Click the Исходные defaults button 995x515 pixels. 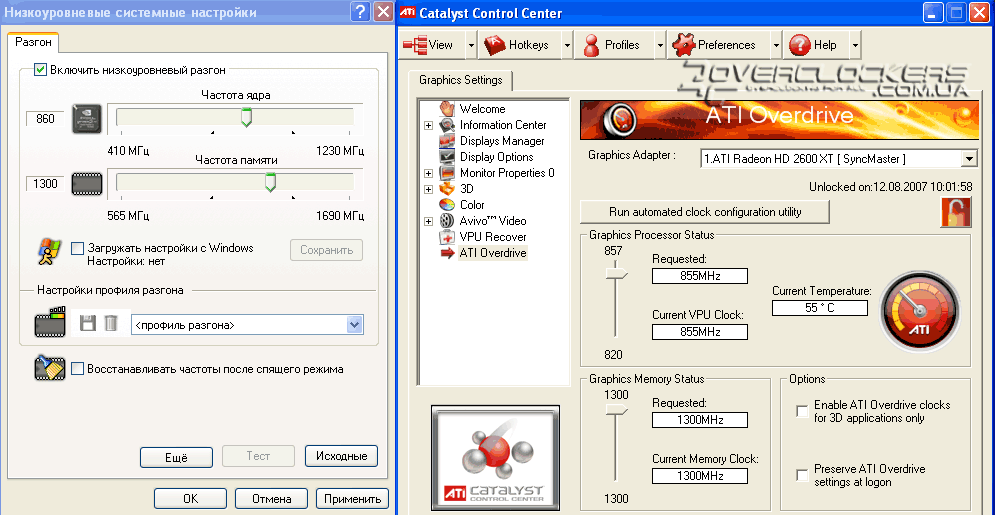click(341, 456)
